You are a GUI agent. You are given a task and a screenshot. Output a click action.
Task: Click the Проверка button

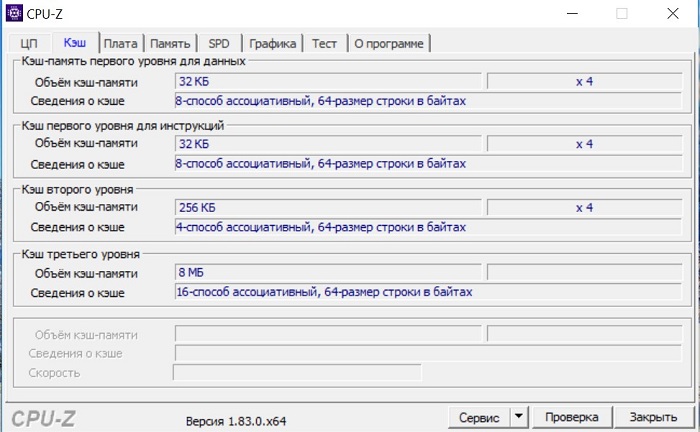572,417
